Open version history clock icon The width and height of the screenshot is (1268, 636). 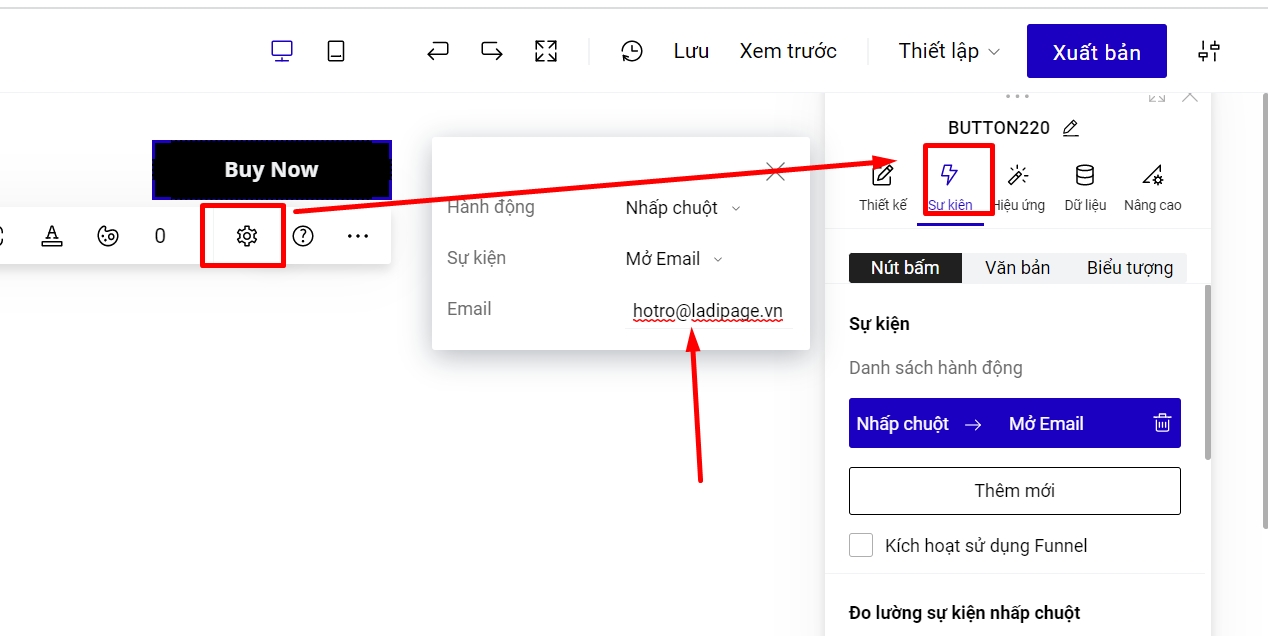coord(632,51)
